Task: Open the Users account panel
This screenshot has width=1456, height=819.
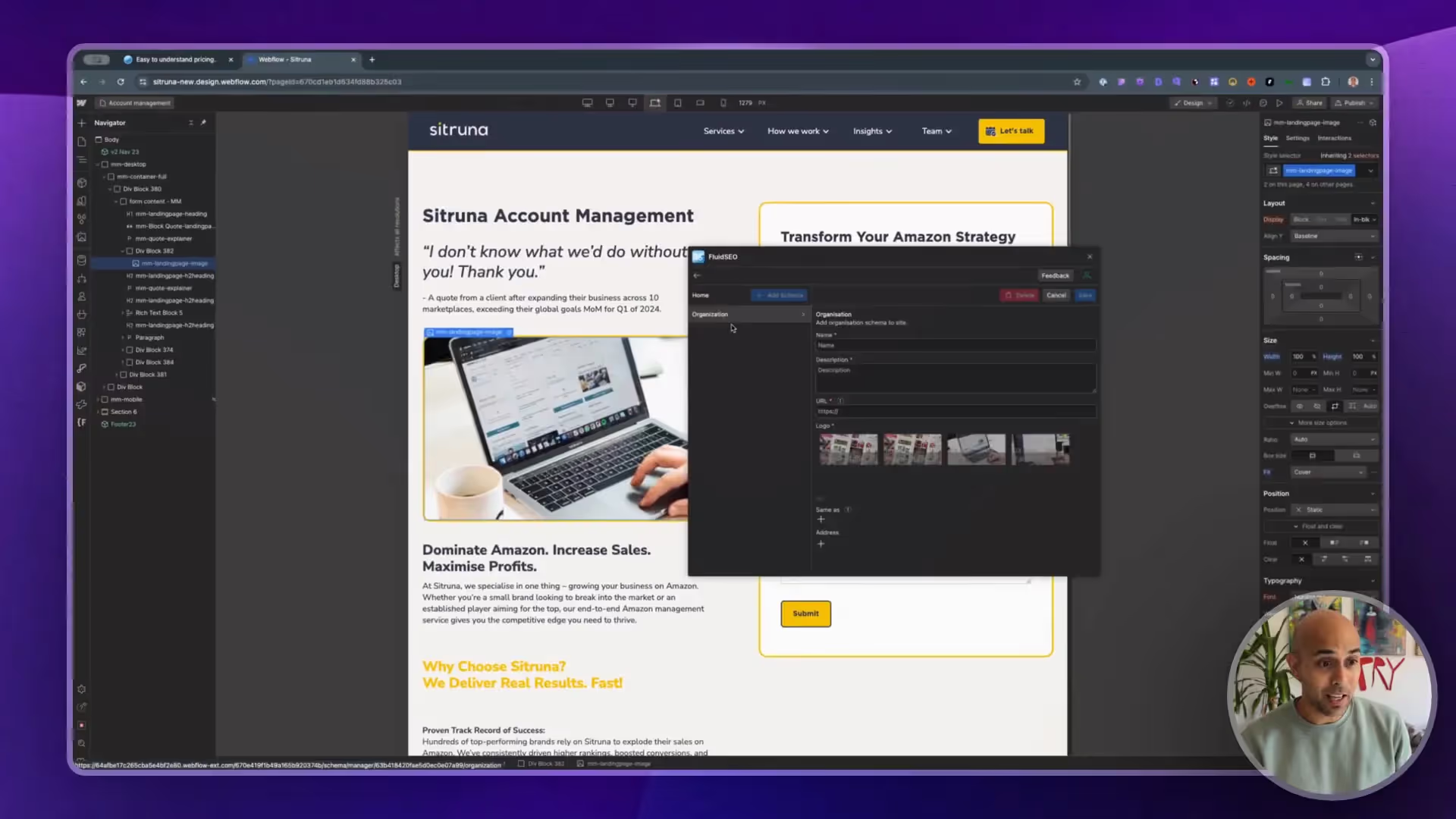Action: pos(82,297)
